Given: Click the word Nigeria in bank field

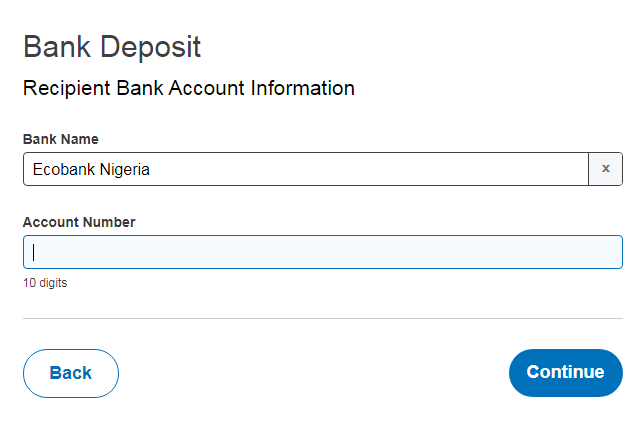Looking at the screenshot, I should coord(125,170).
